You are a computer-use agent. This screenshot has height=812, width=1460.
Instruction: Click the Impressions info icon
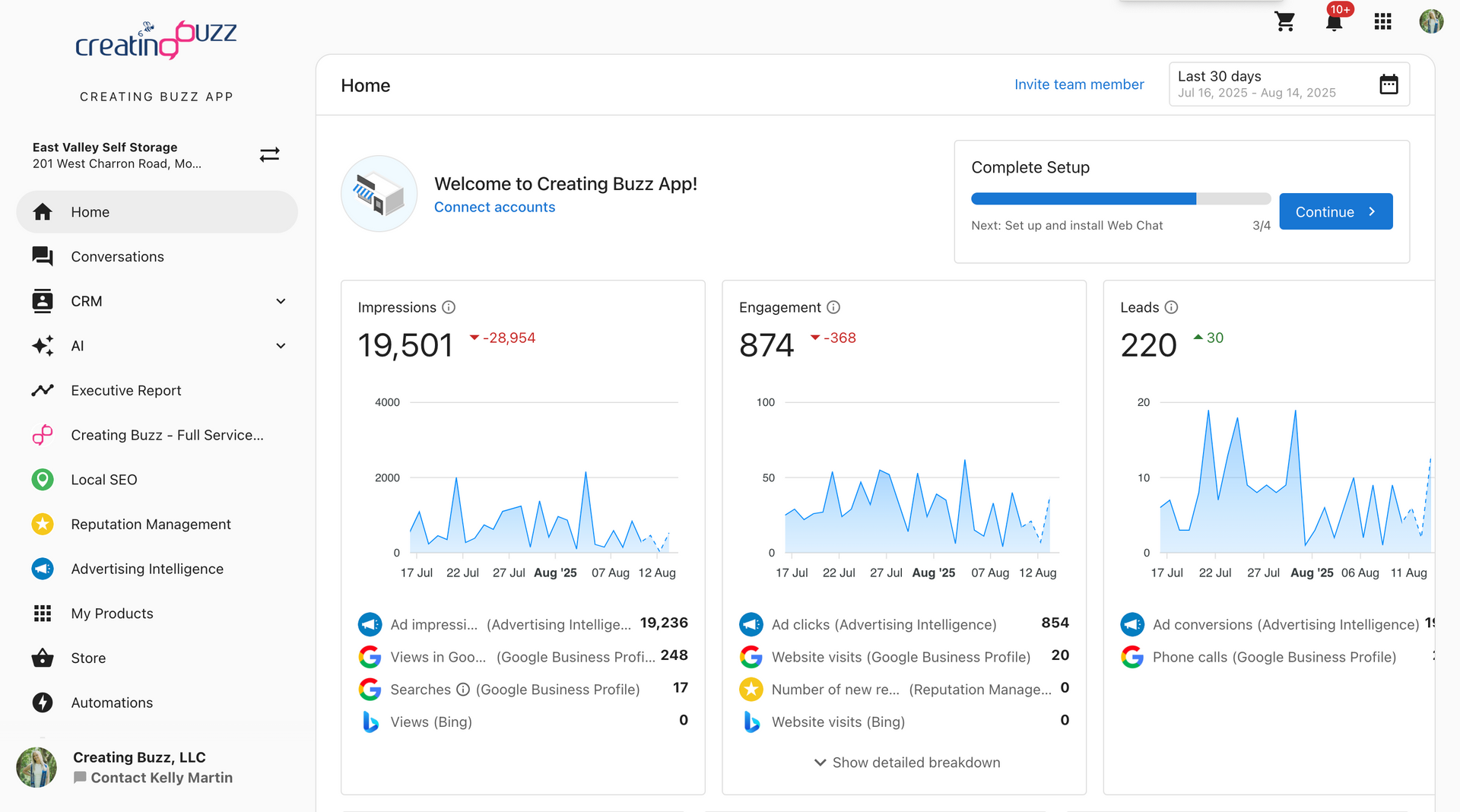point(449,307)
